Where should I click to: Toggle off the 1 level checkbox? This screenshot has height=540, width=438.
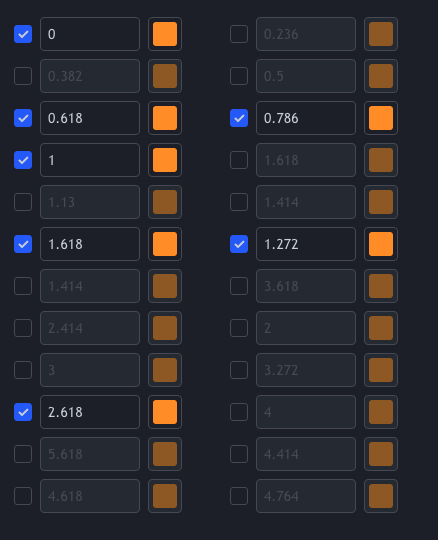pos(23,160)
